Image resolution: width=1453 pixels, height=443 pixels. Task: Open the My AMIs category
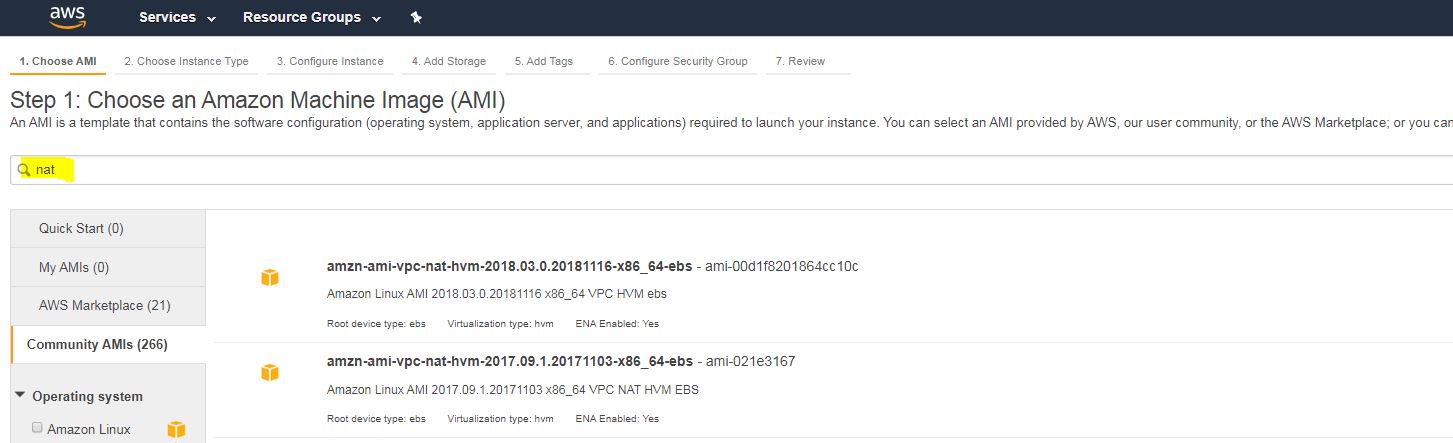74,267
